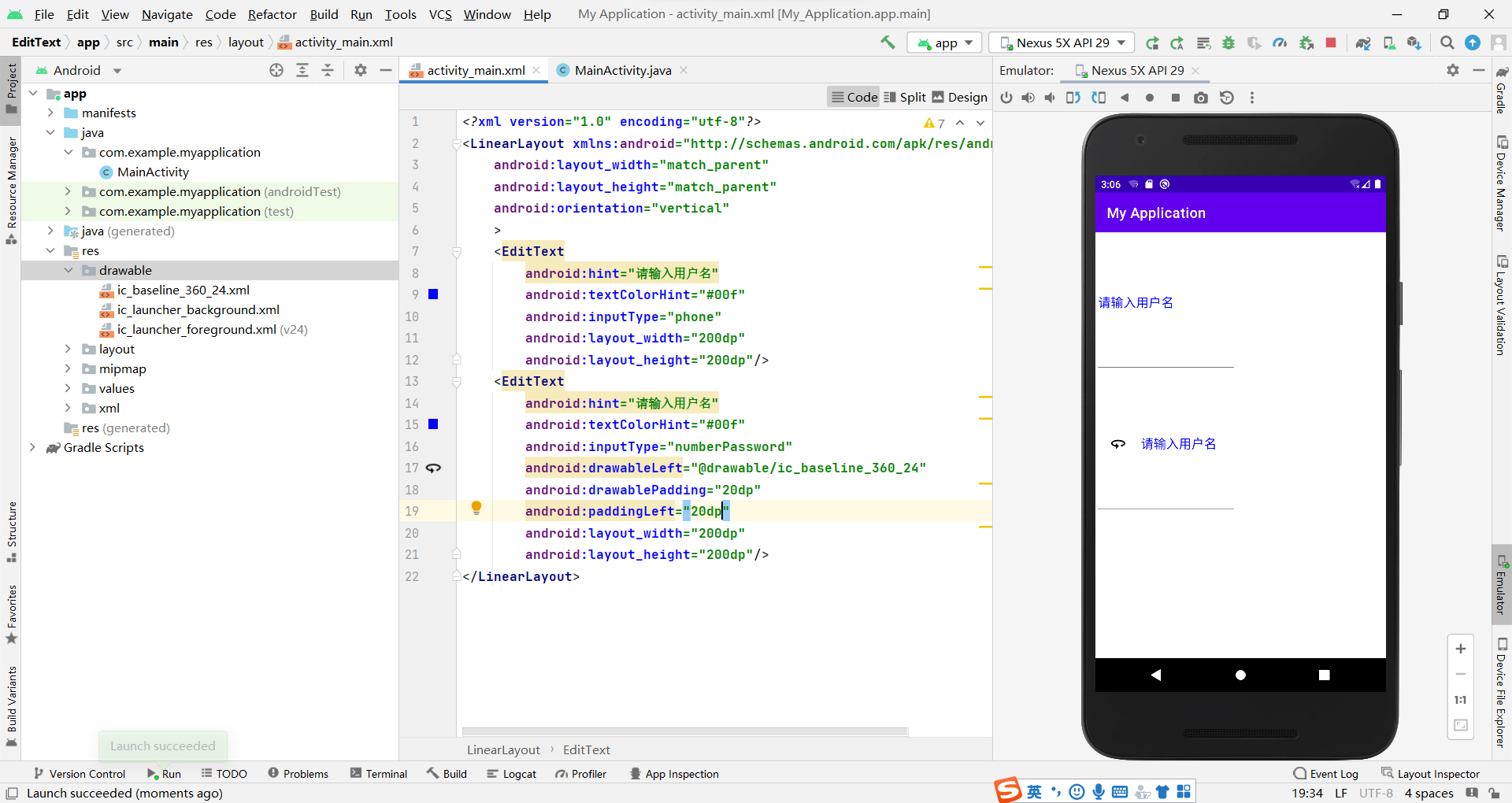The image size is (1512, 803).
Task: Open the SDK Manager icon
Action: click(x=1415, y=43)
